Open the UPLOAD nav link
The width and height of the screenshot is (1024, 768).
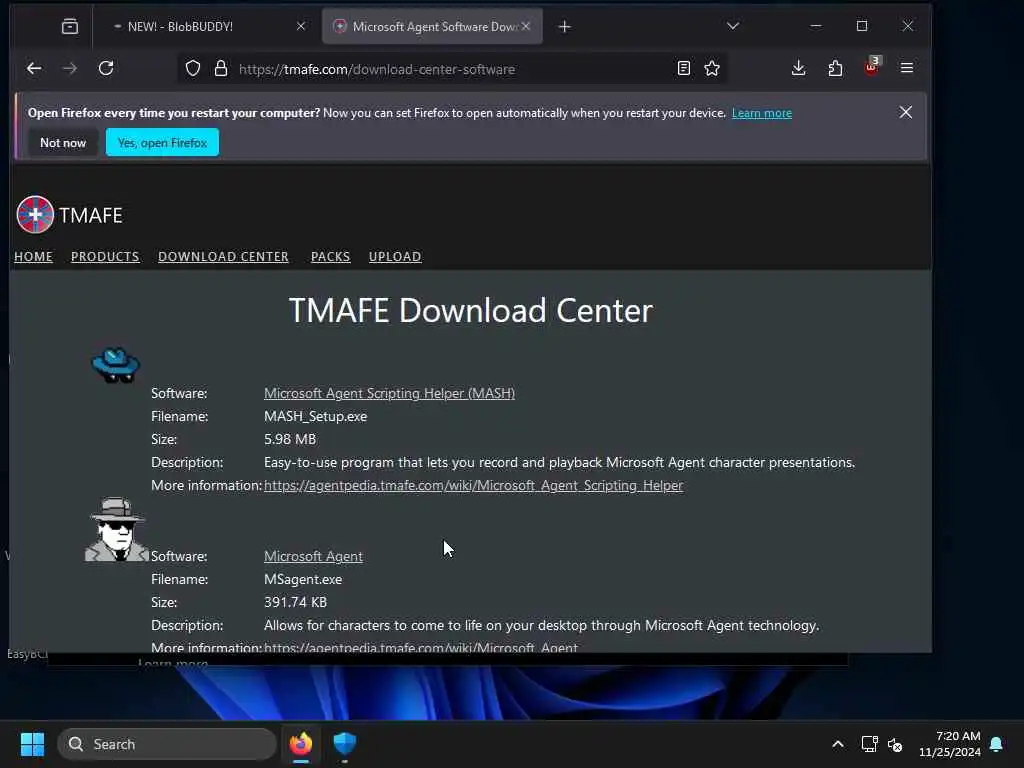click(395, 257)
